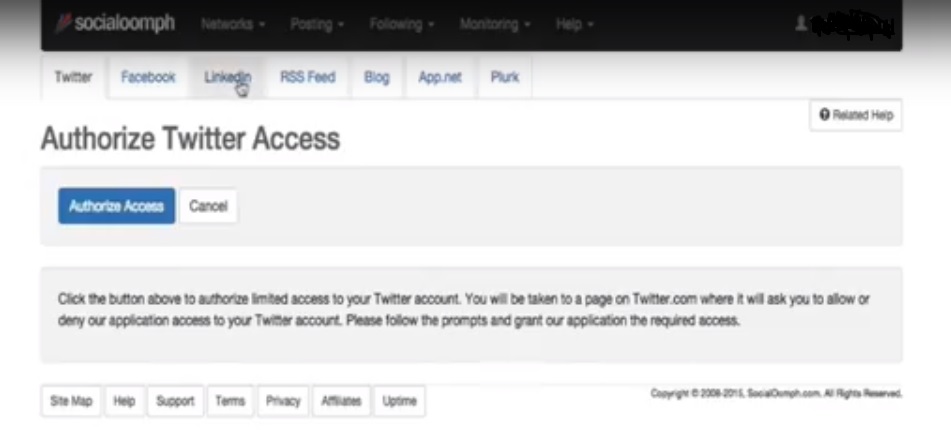The width and height of the screenshot is (951, 438).
Task: Open the Support footer link
Action: click(x=175, y=401)
